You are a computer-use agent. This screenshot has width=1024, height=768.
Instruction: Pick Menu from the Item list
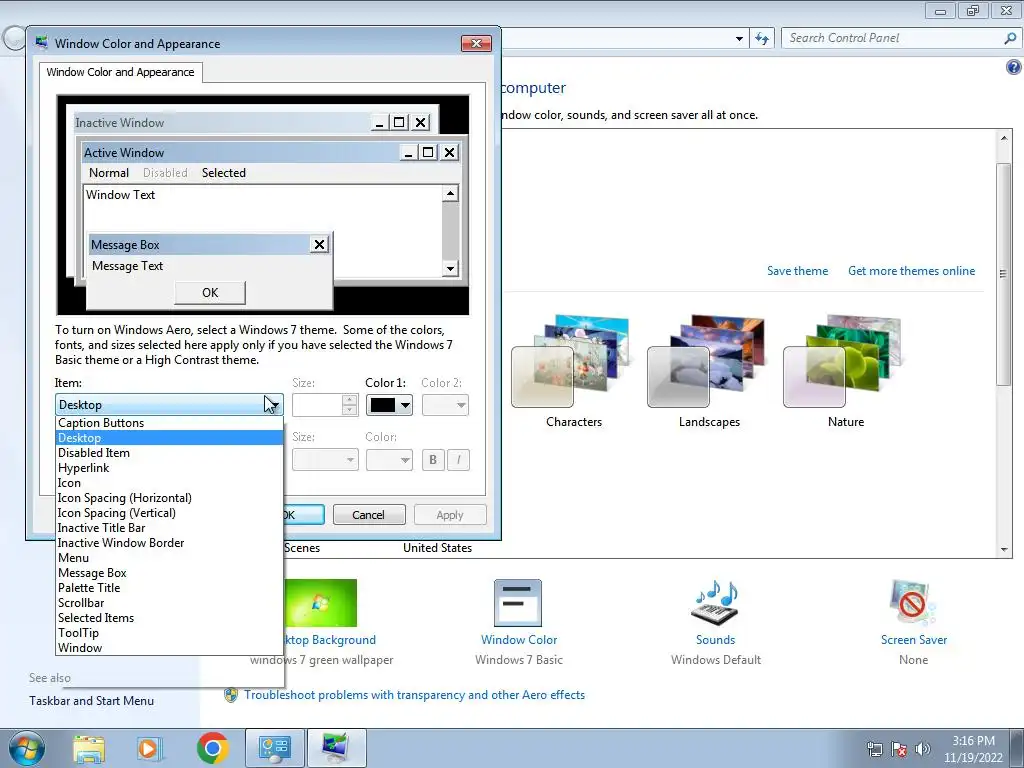coord(169,558)
